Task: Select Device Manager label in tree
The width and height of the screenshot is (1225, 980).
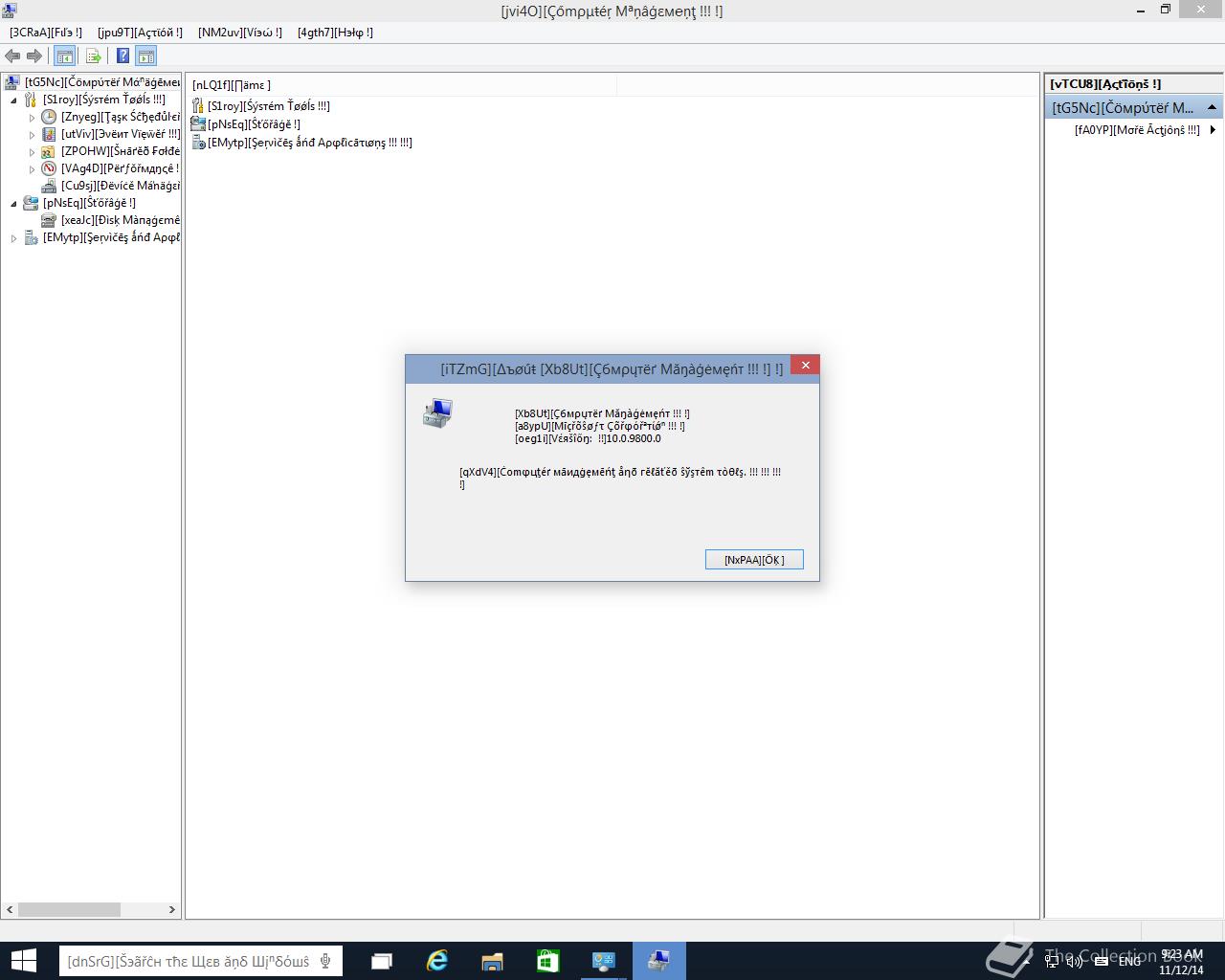Action: pos(121,186)
